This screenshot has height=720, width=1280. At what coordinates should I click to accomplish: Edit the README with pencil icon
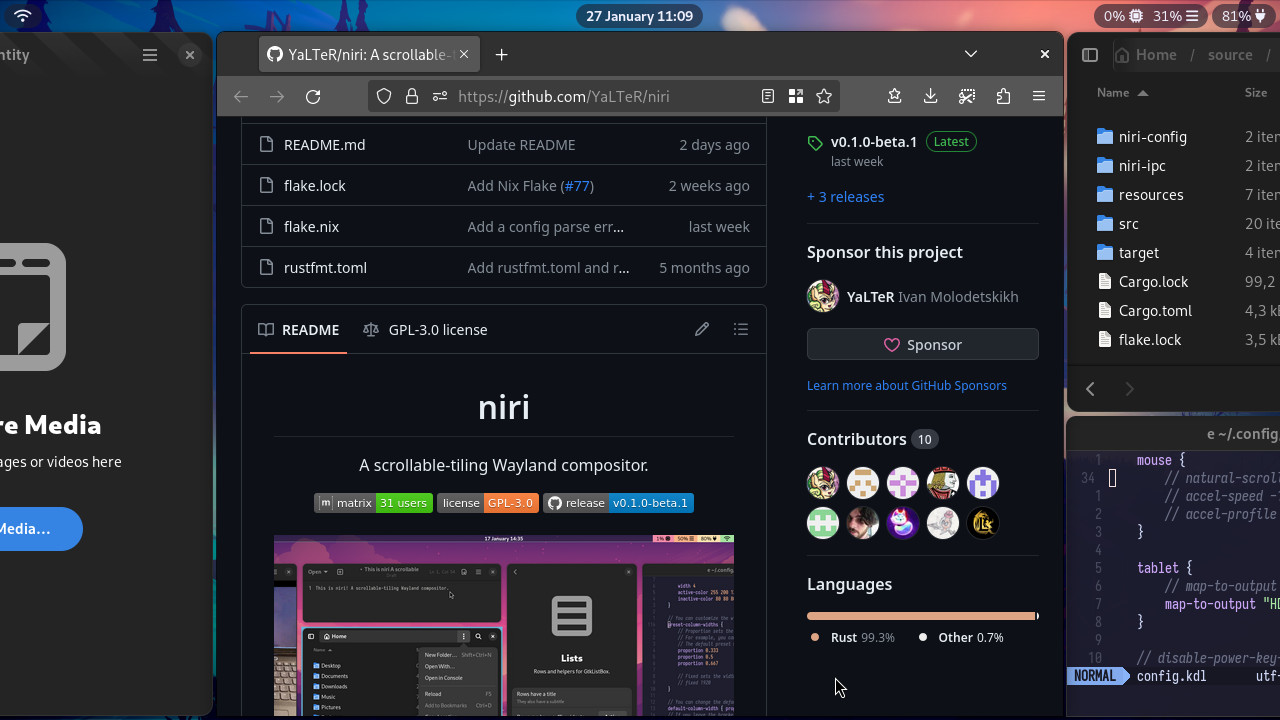click(x=702, y=329)
